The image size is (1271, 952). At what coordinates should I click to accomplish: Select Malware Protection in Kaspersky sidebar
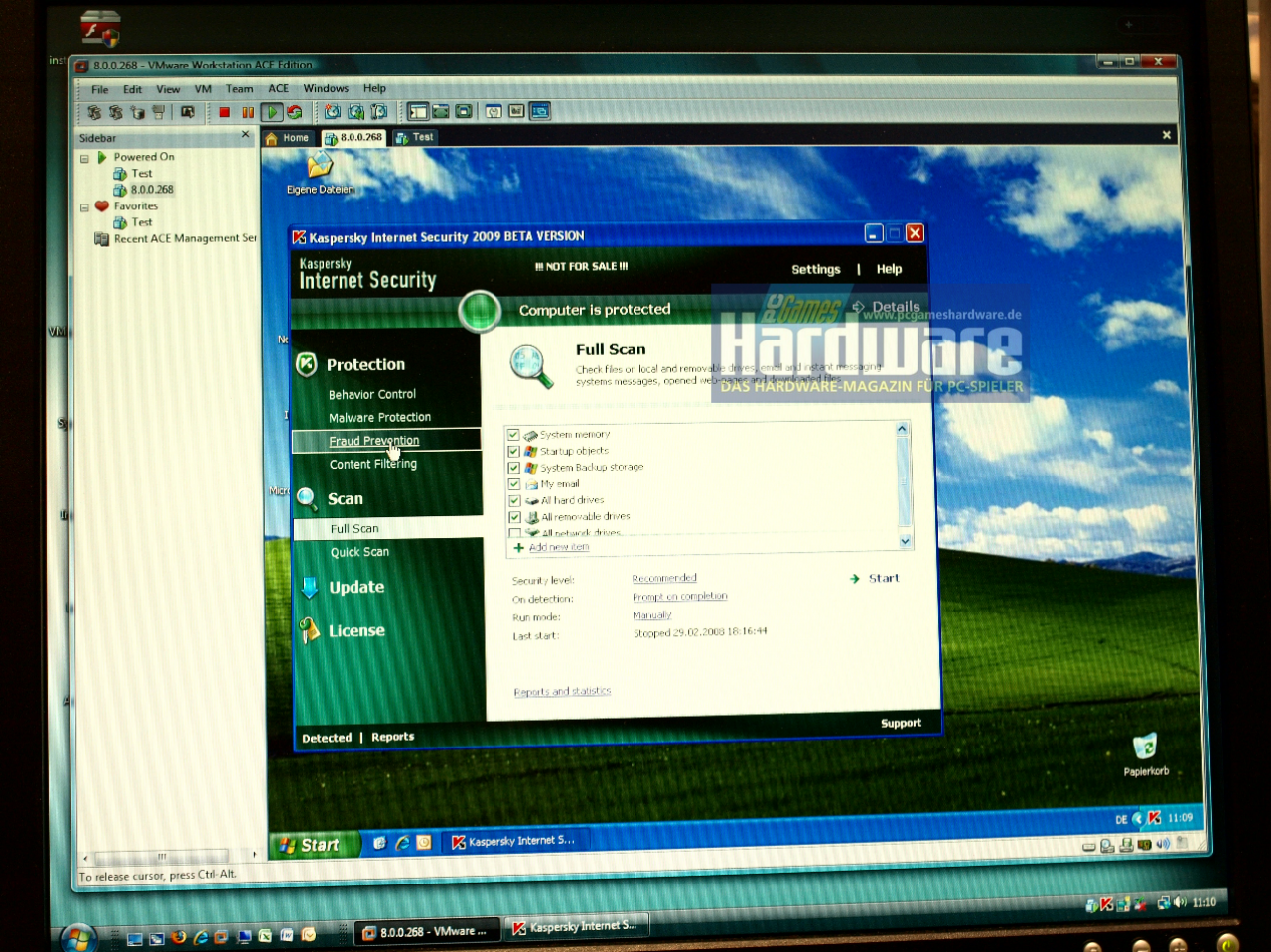coord(379,418)
